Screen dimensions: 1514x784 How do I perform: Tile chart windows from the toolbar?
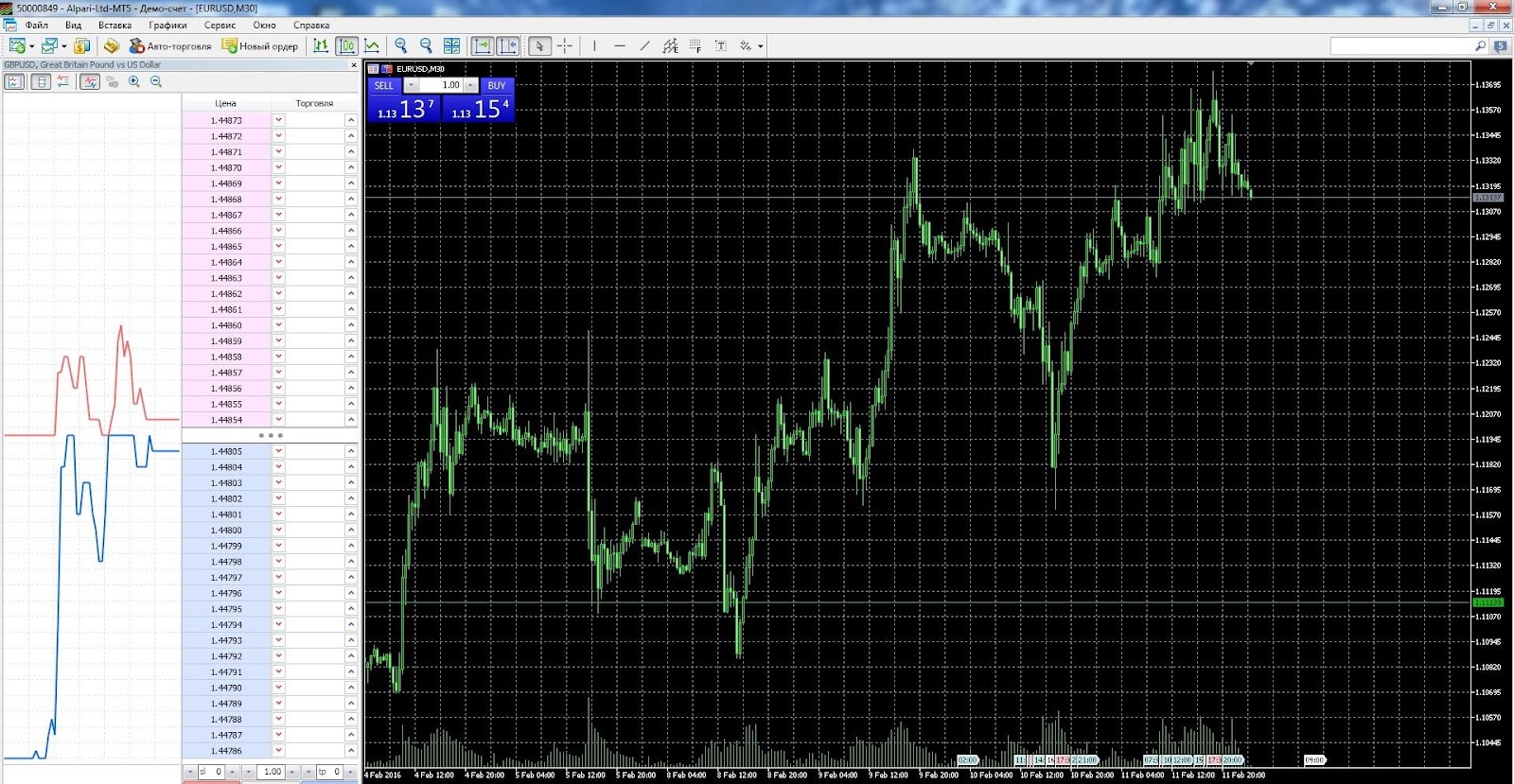coord(451,45)
